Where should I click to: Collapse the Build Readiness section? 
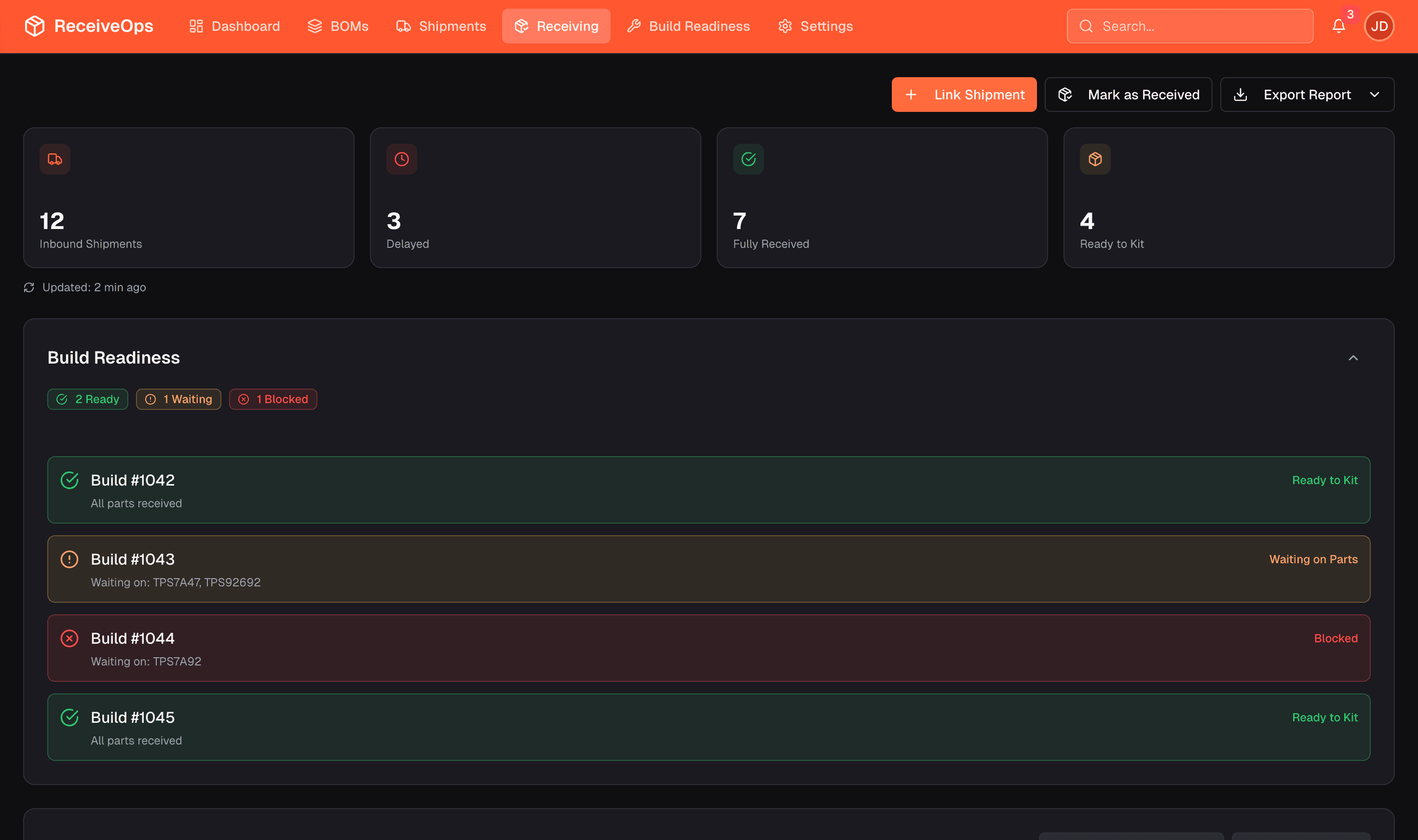click(x=1354, y=358)
